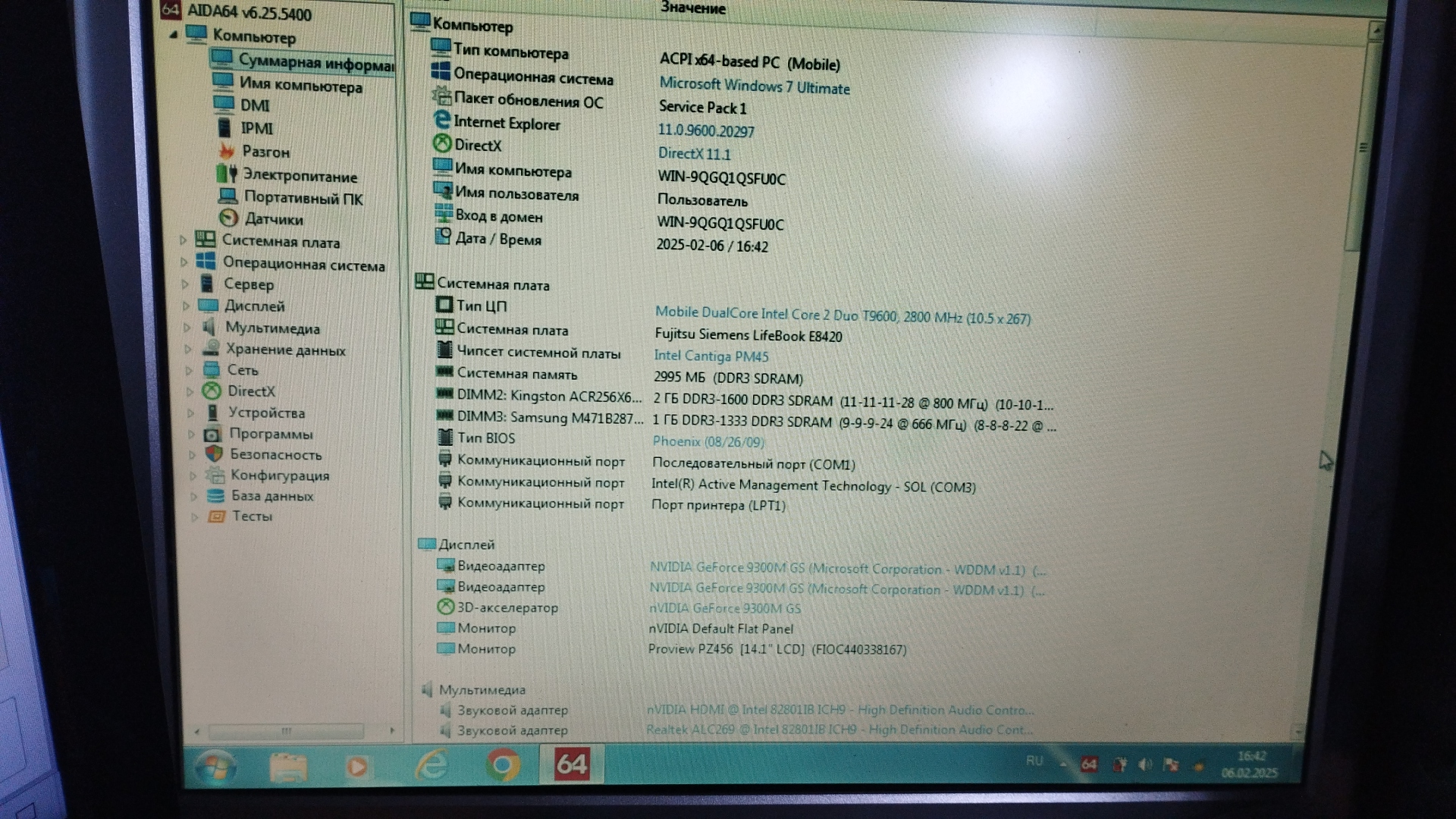
Task: Open Microsoft Windows 7 Ultimate link
Action: coord(754,86)
